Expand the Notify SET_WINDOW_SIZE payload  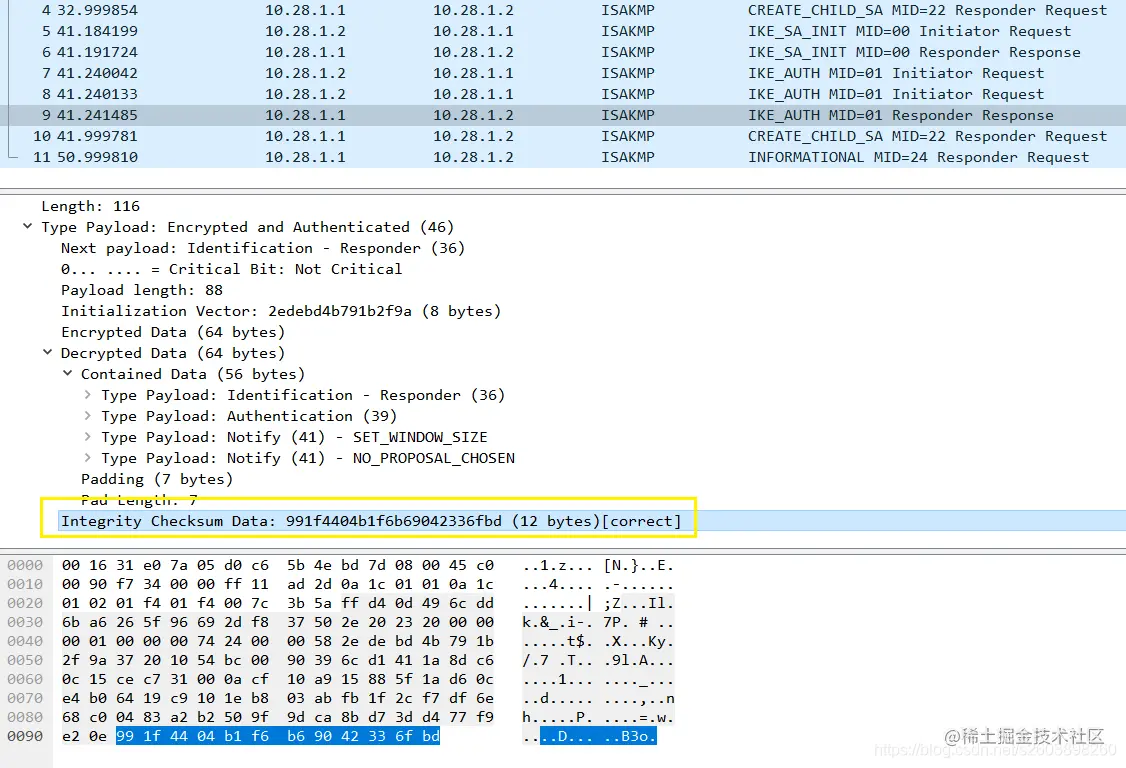pyautogui.click(x=88, y=436)
